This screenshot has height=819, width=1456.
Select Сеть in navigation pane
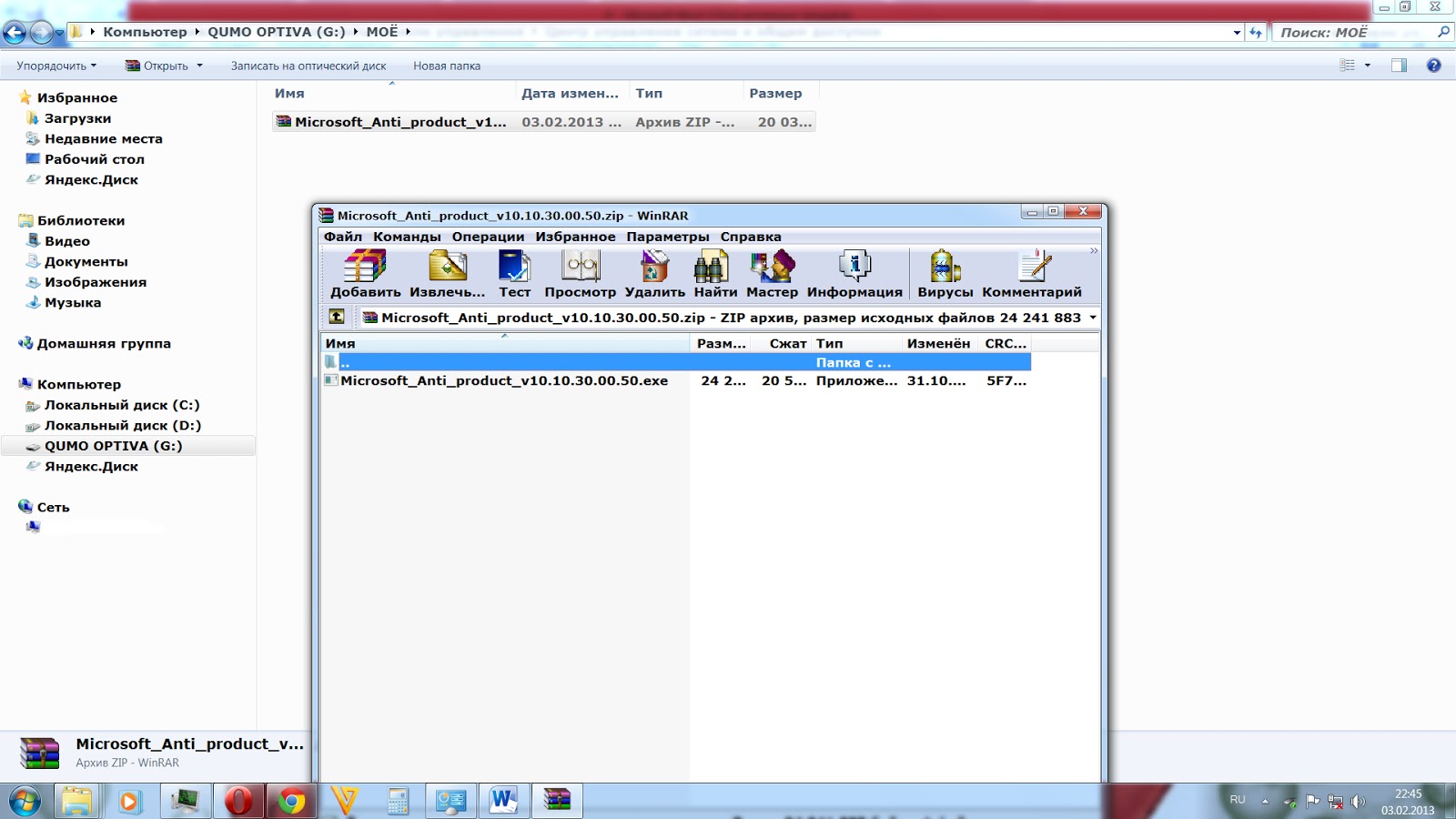(x=53, y=508)
